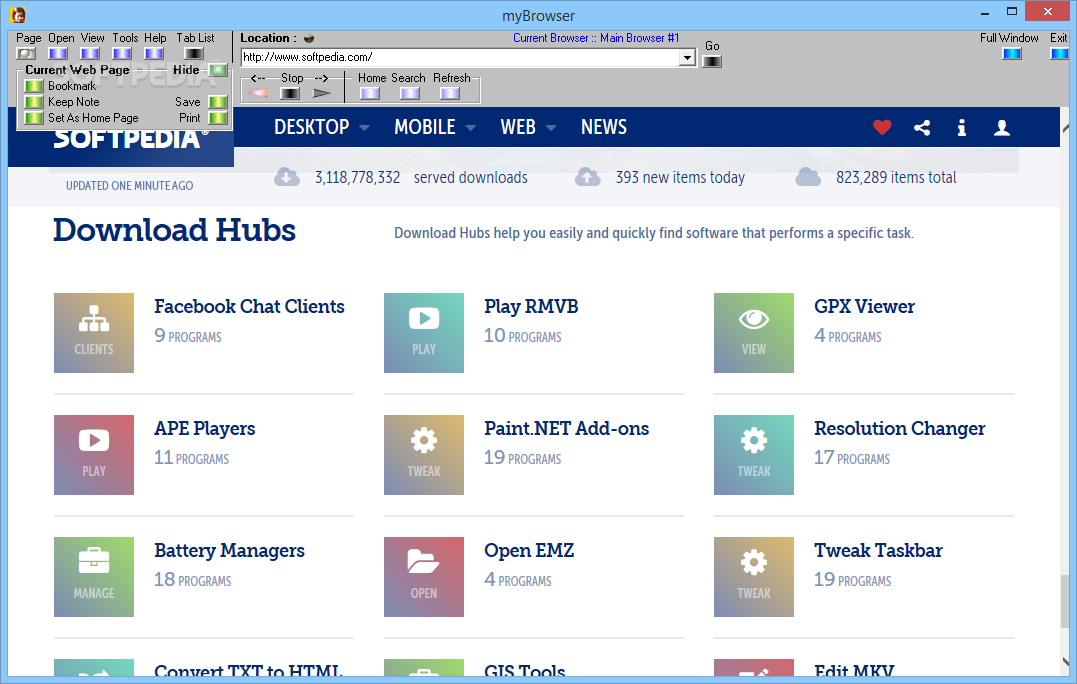Click the myBrowser app icon in title bar
The height and width of the screenshot is (684, 1077).
pos(18,14)
